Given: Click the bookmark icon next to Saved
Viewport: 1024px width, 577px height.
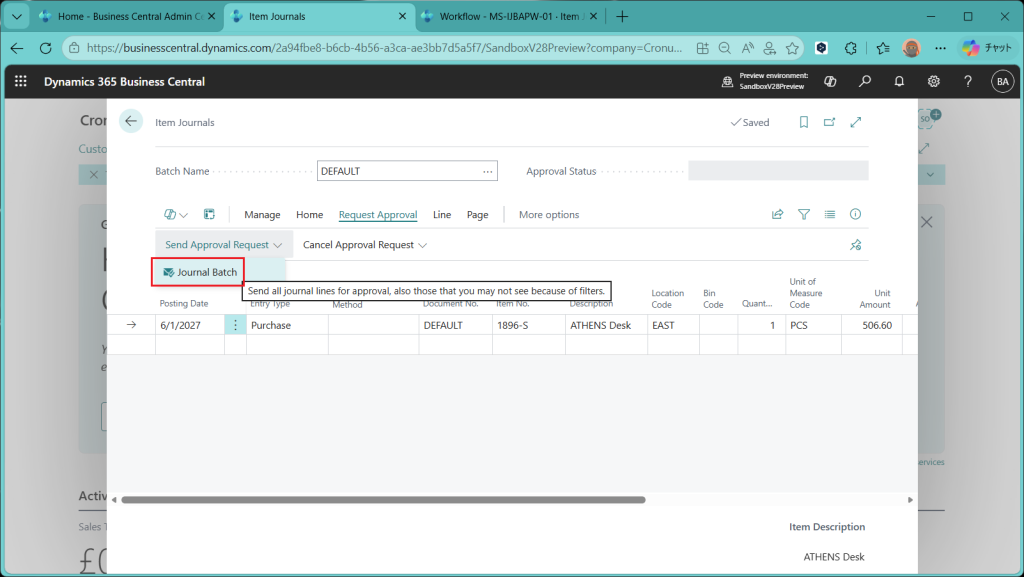Looking at the screenshot, I should click(803, 122).
